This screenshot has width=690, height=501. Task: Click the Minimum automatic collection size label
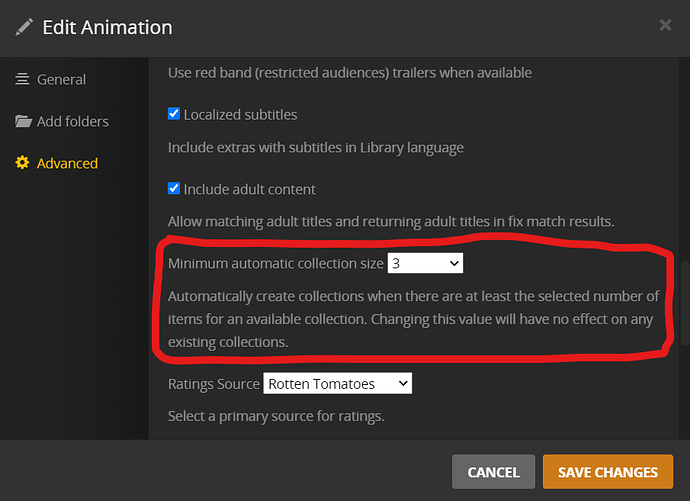point(275,264)
